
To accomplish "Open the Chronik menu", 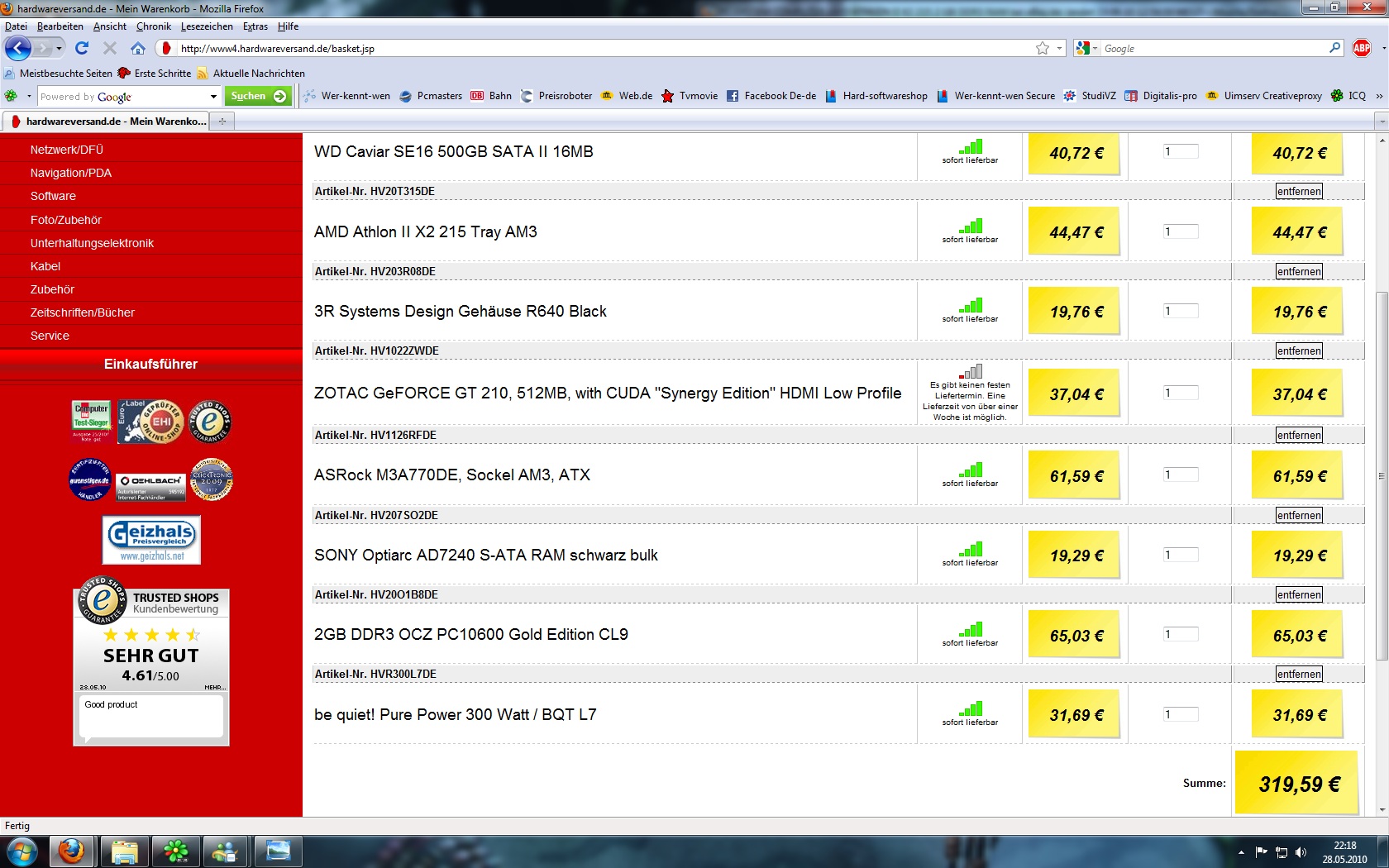I will [x=154, y=26].
